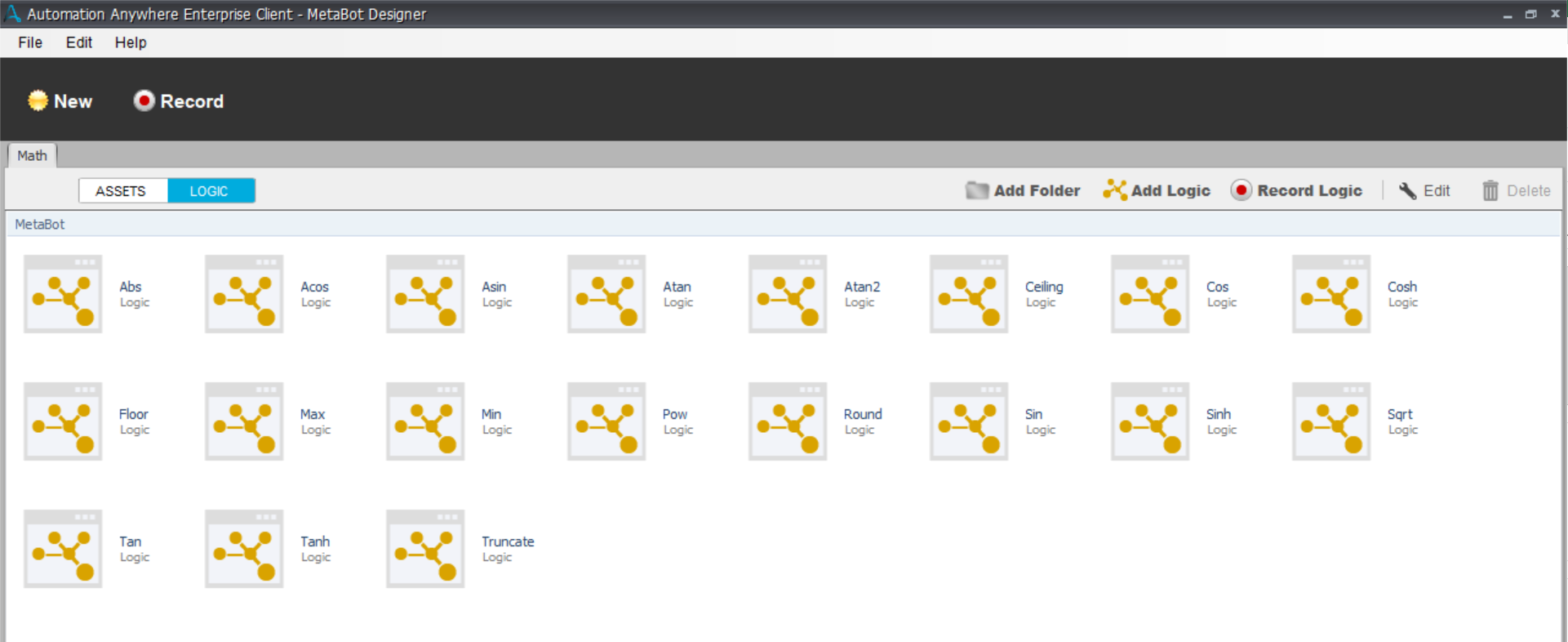
Task: Click the Ceiling logic name text
Action: coord(1044,287)
